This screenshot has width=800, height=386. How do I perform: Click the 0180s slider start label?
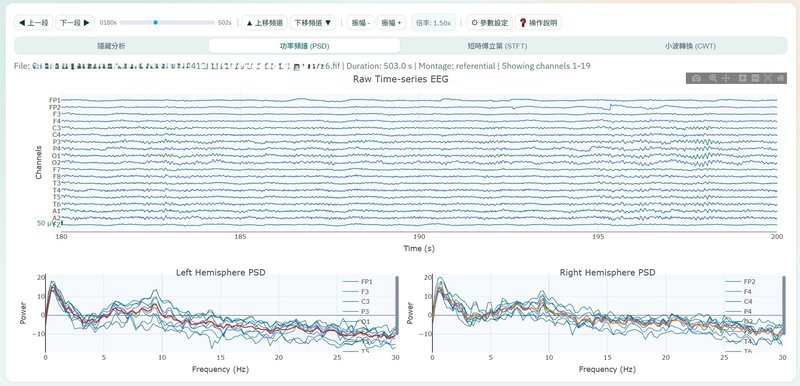coord(108,23)
